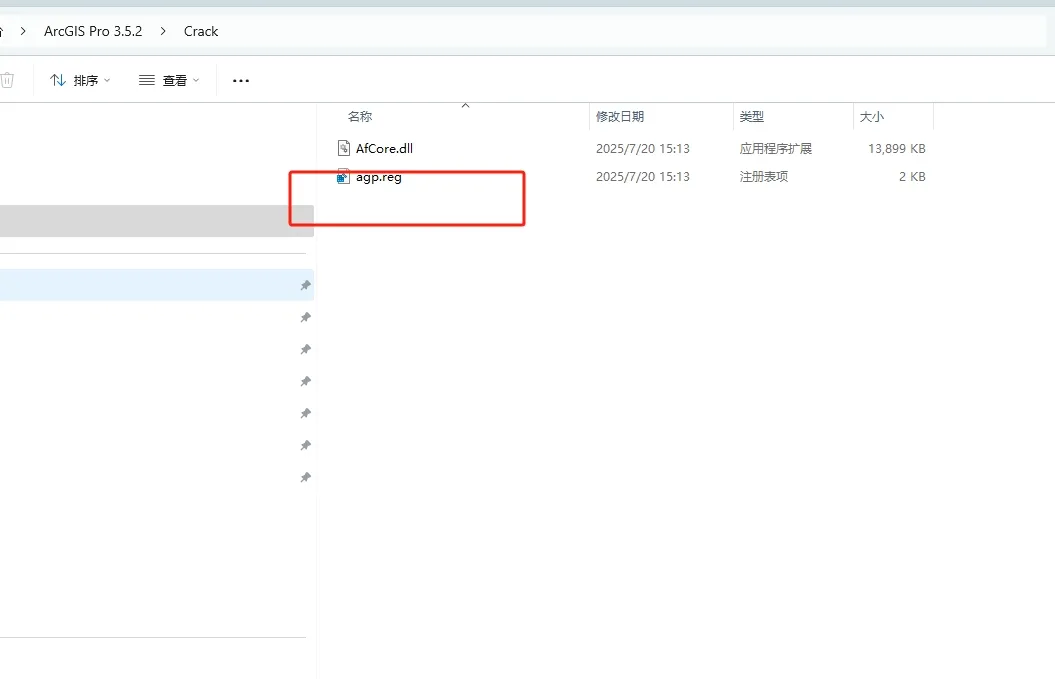Select the agp.reg registry file
1055x679 pixels.
point(379,176)
